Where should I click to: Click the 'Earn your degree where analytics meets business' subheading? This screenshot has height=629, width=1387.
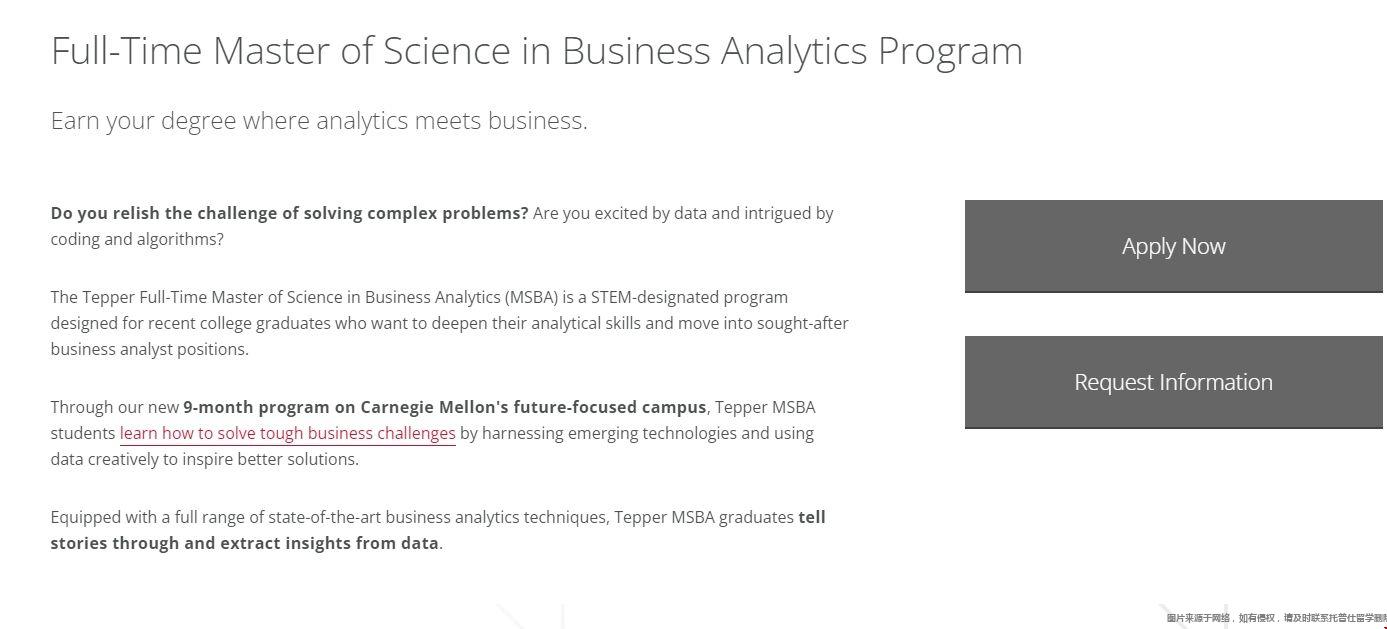click(x=319, y=121)
